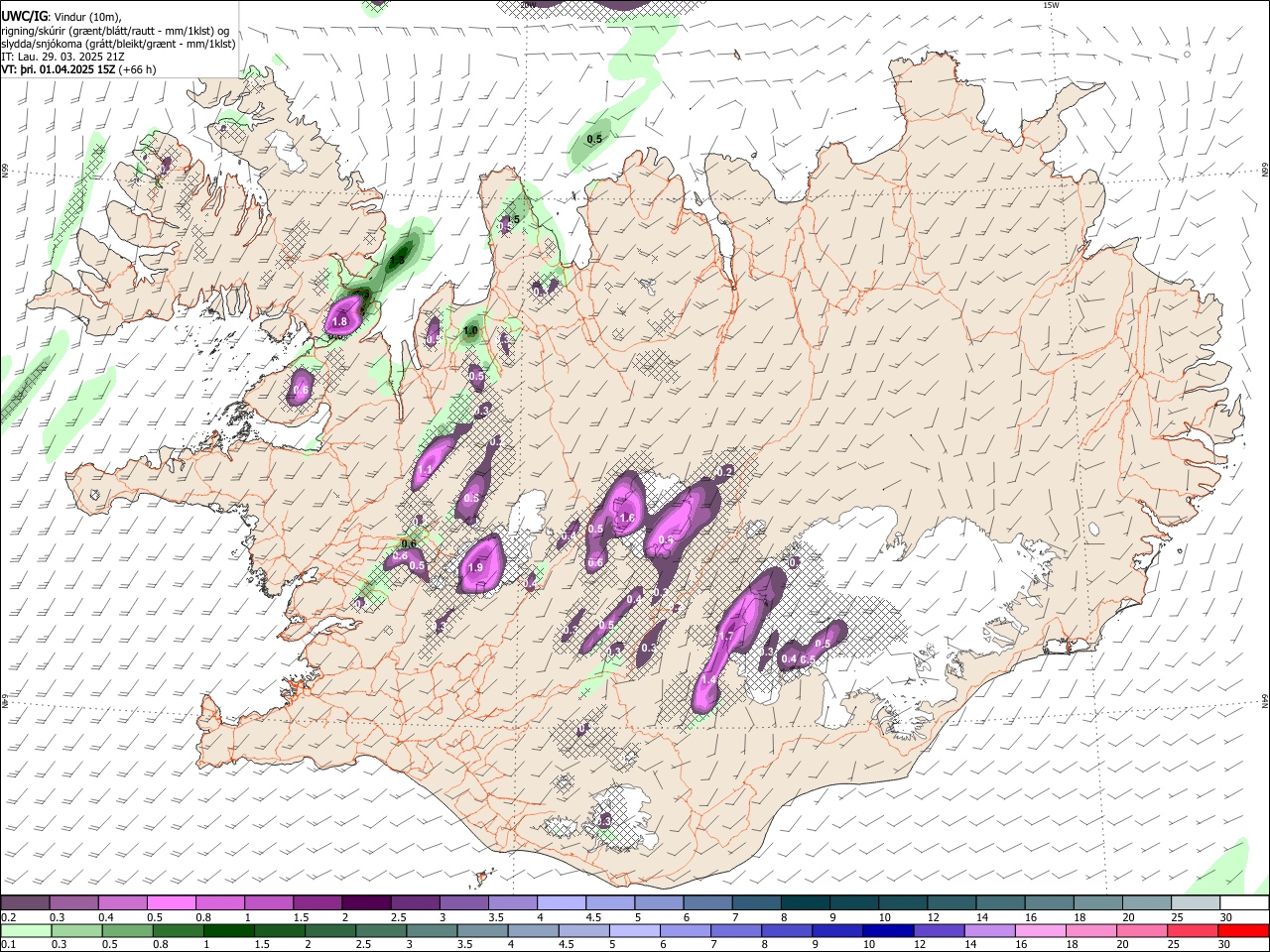Click the UWC/IG title text

[x=24, y=16]
